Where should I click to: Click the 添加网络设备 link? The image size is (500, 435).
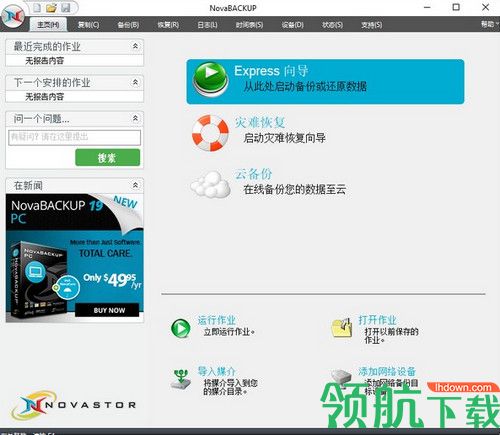387,371
